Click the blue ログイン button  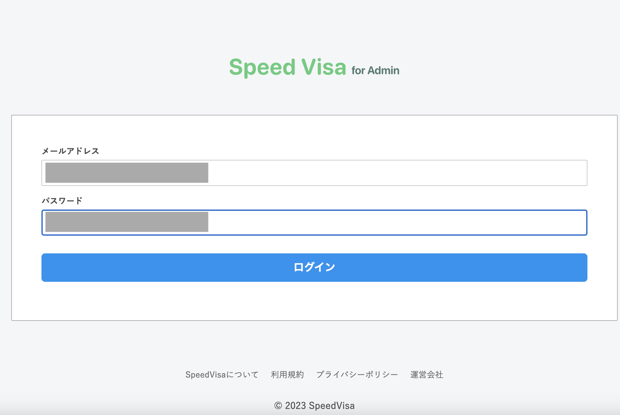(314, 268)
